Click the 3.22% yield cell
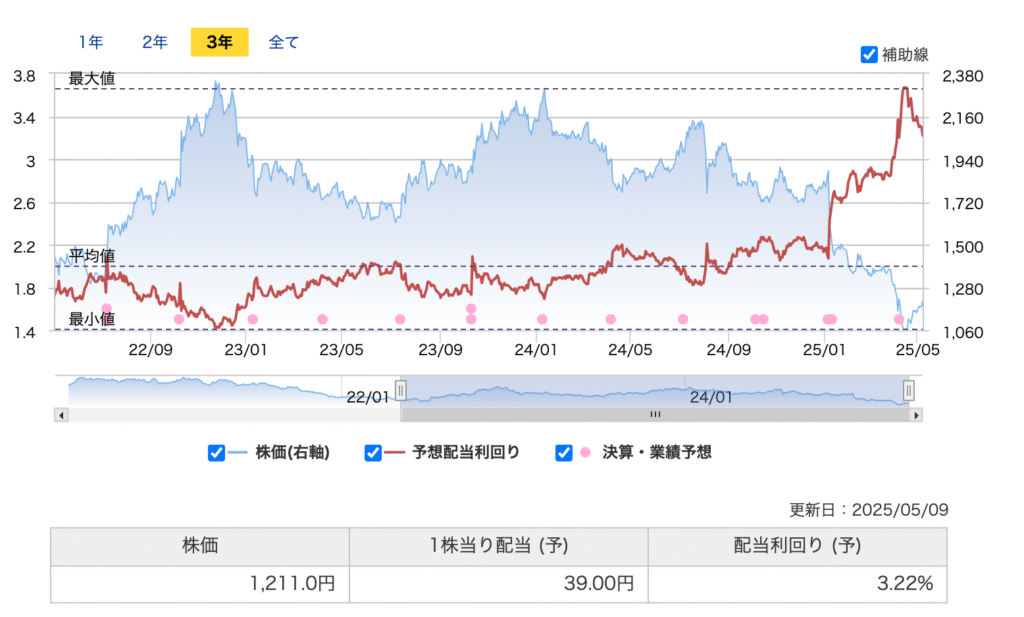The image size is (1024, 617). pyautogui.click(x=797, y=584)
